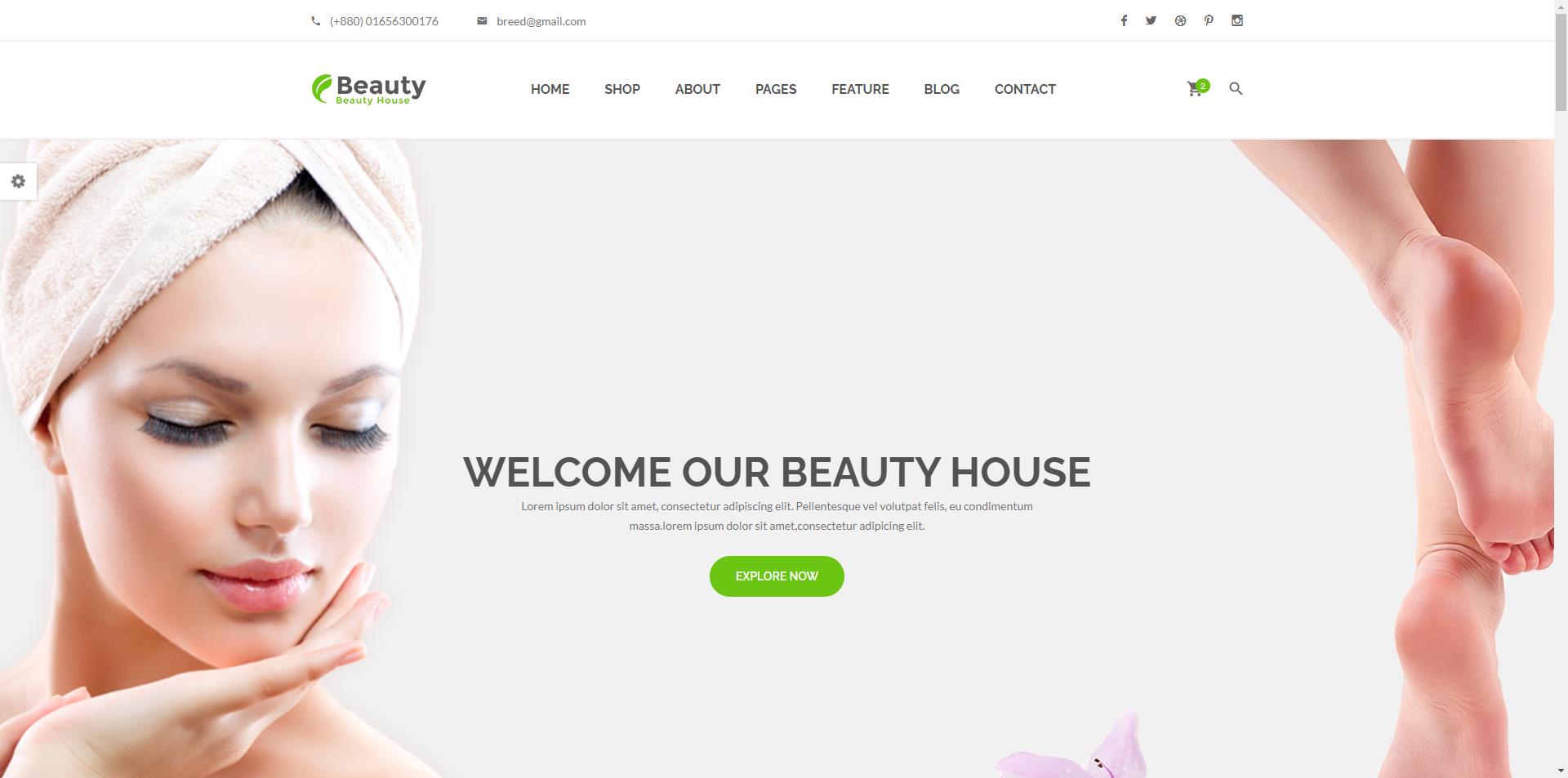Open the Dribbble social icon
Screen dimensions: 1568x778
1180,20
